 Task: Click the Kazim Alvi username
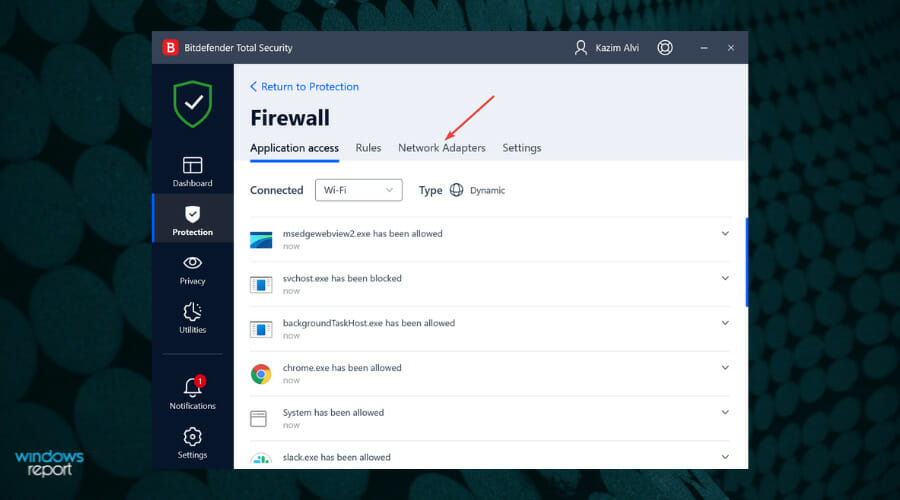617,48
